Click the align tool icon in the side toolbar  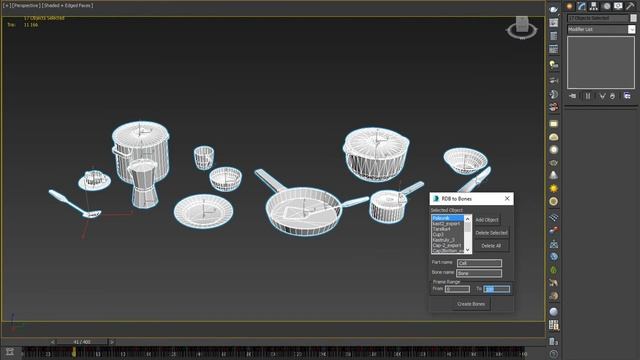tap(553, 80)
